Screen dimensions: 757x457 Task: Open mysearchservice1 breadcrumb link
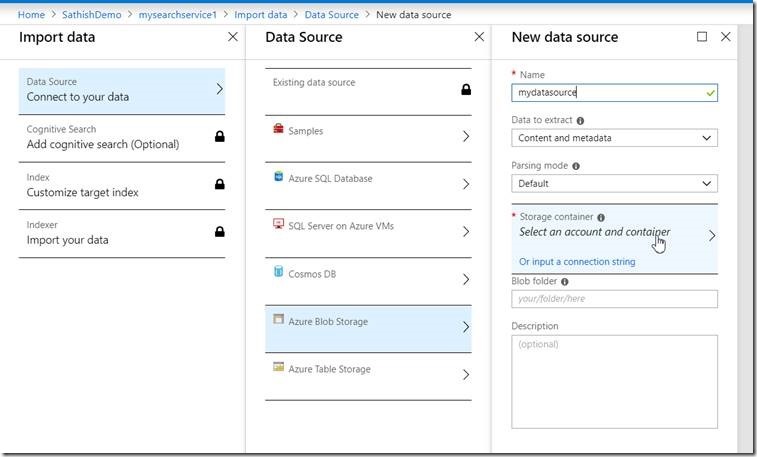pyautogui.click(x=178, y=15)
